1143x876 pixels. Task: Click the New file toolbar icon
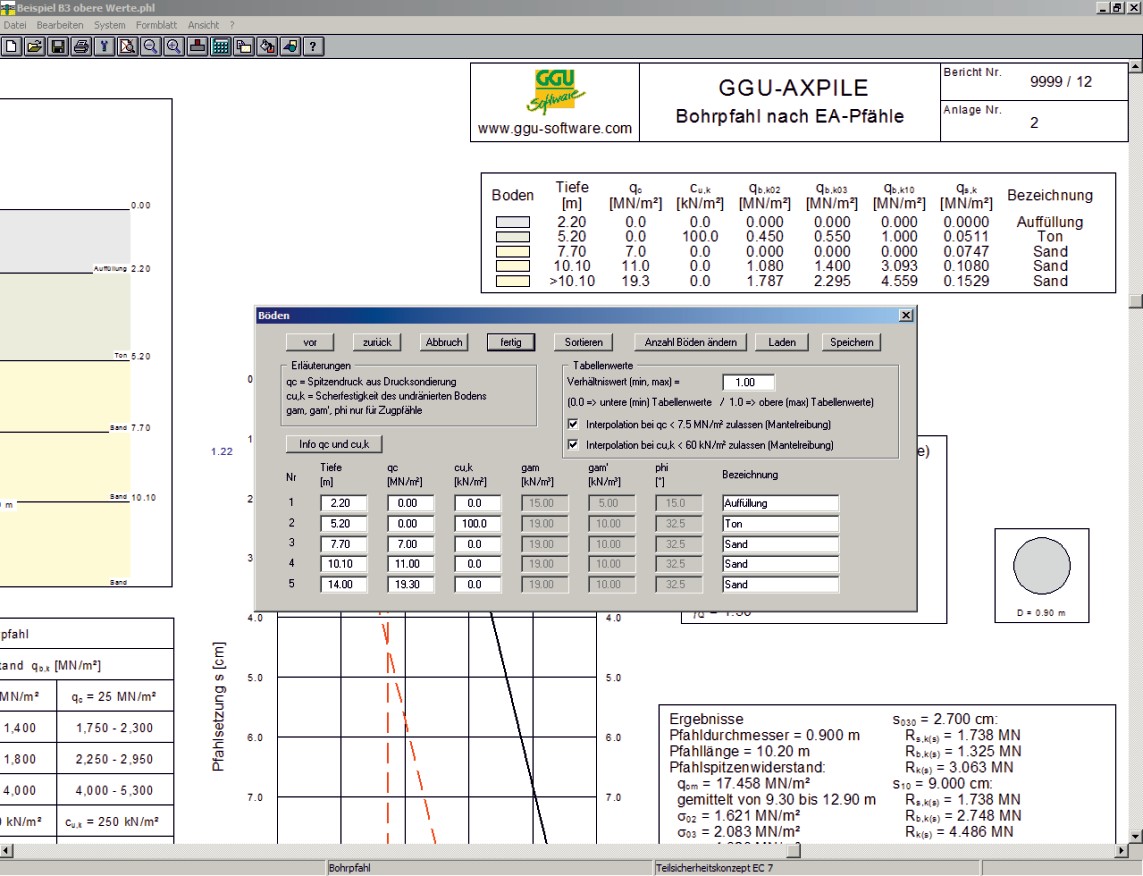point(11,47)
